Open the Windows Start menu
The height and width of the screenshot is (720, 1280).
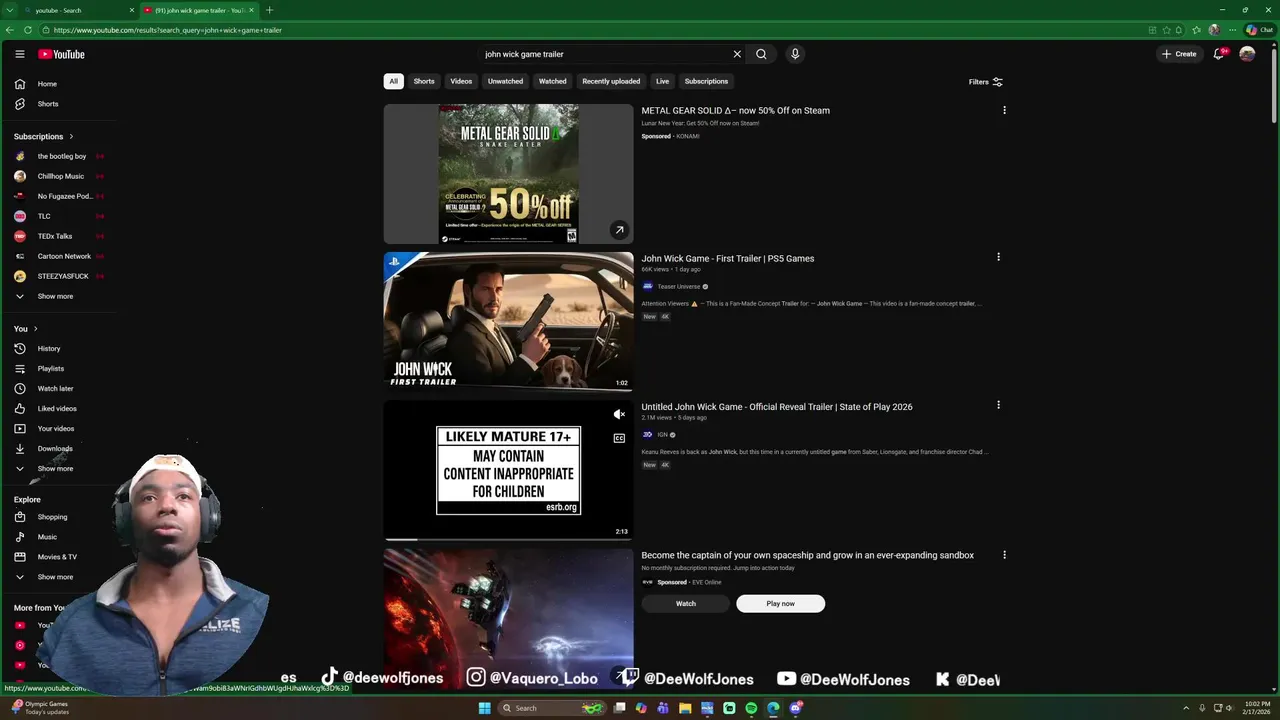485,708
